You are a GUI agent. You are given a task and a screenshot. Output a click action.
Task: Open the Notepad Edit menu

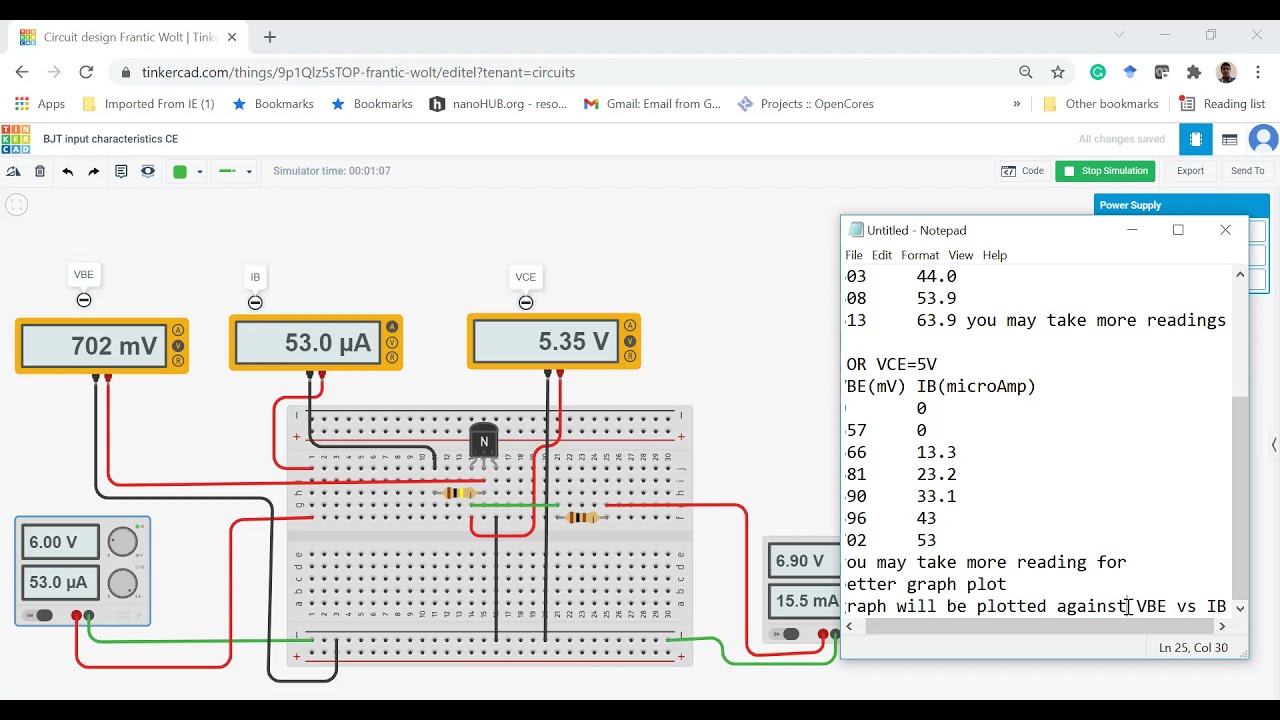(881, 255)
